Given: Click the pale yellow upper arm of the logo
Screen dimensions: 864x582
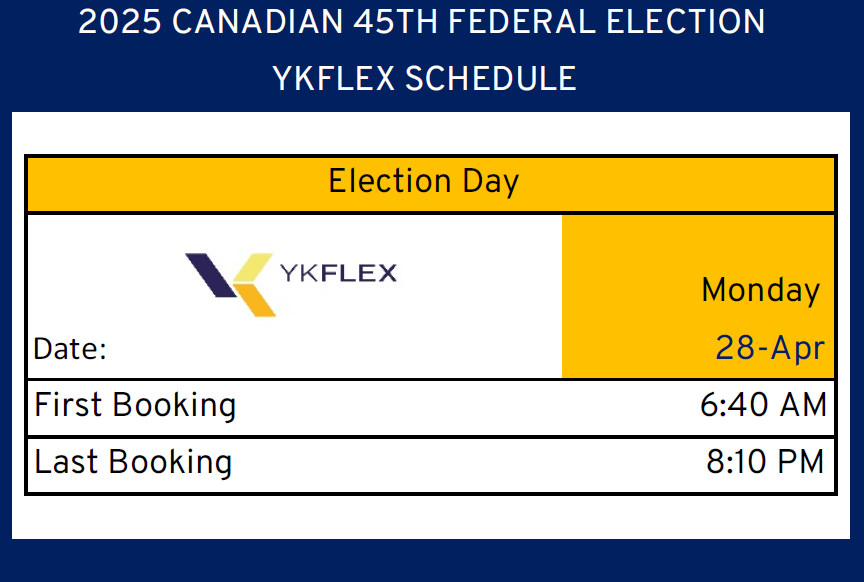Looking at the screenshot, I should [x=253, y=267].
